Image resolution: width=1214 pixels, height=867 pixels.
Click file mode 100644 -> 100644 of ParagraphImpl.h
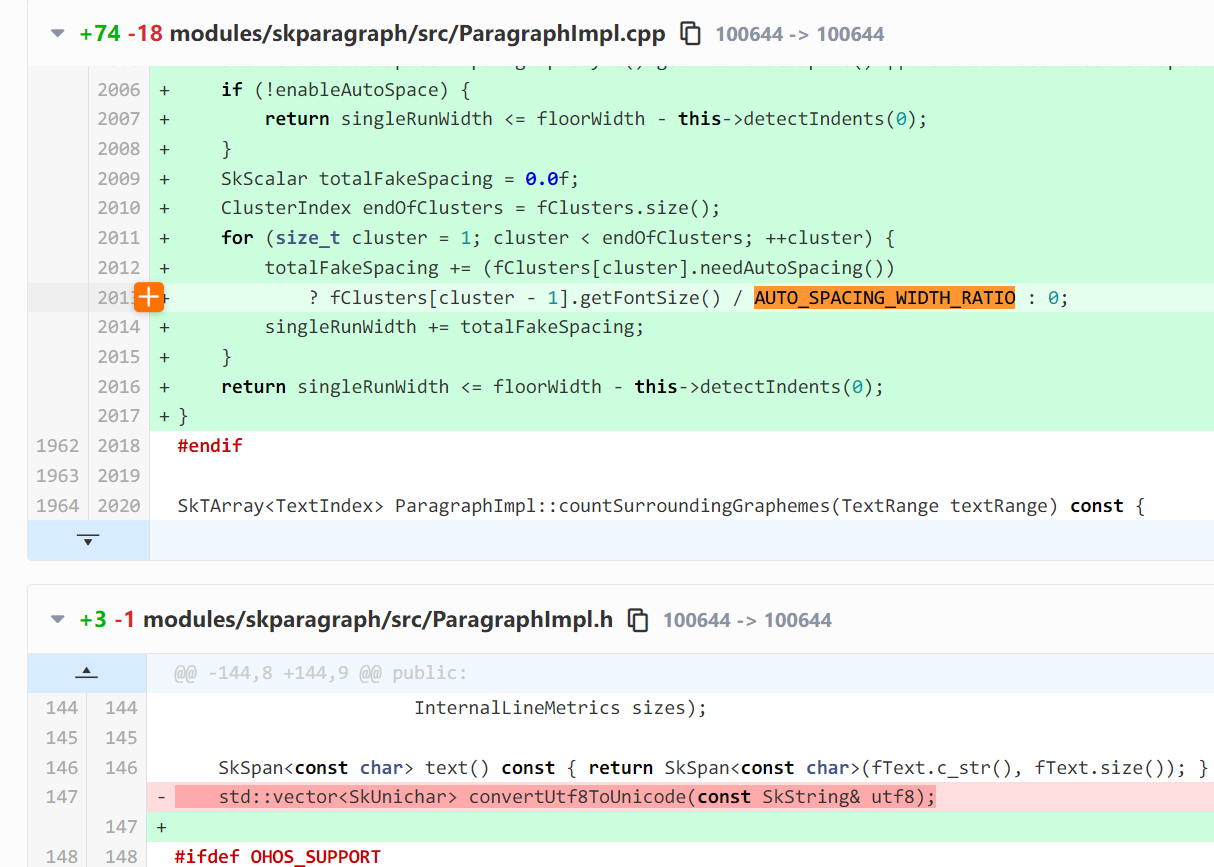click(x=747, y=621)
